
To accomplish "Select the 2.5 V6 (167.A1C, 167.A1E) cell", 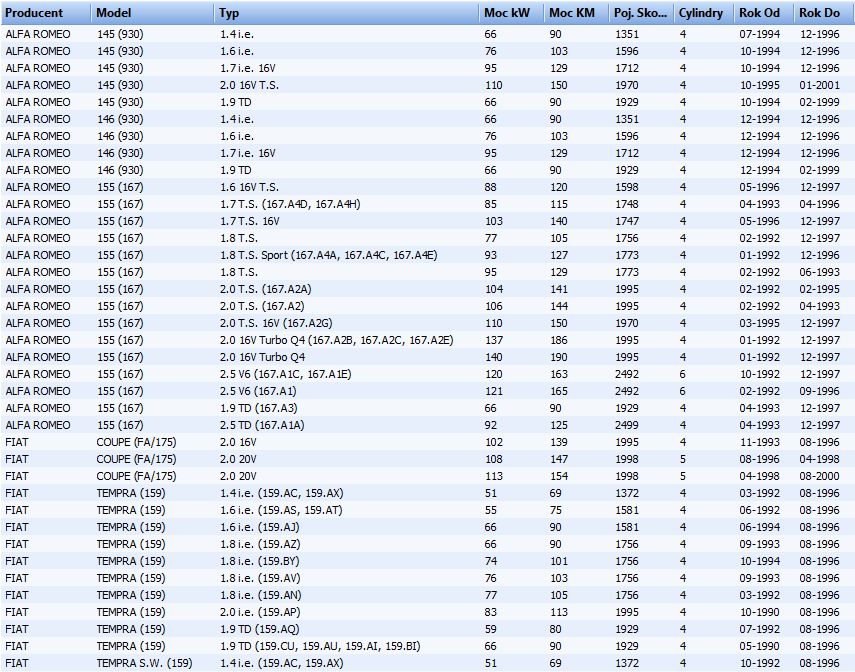I will (286, 374).
